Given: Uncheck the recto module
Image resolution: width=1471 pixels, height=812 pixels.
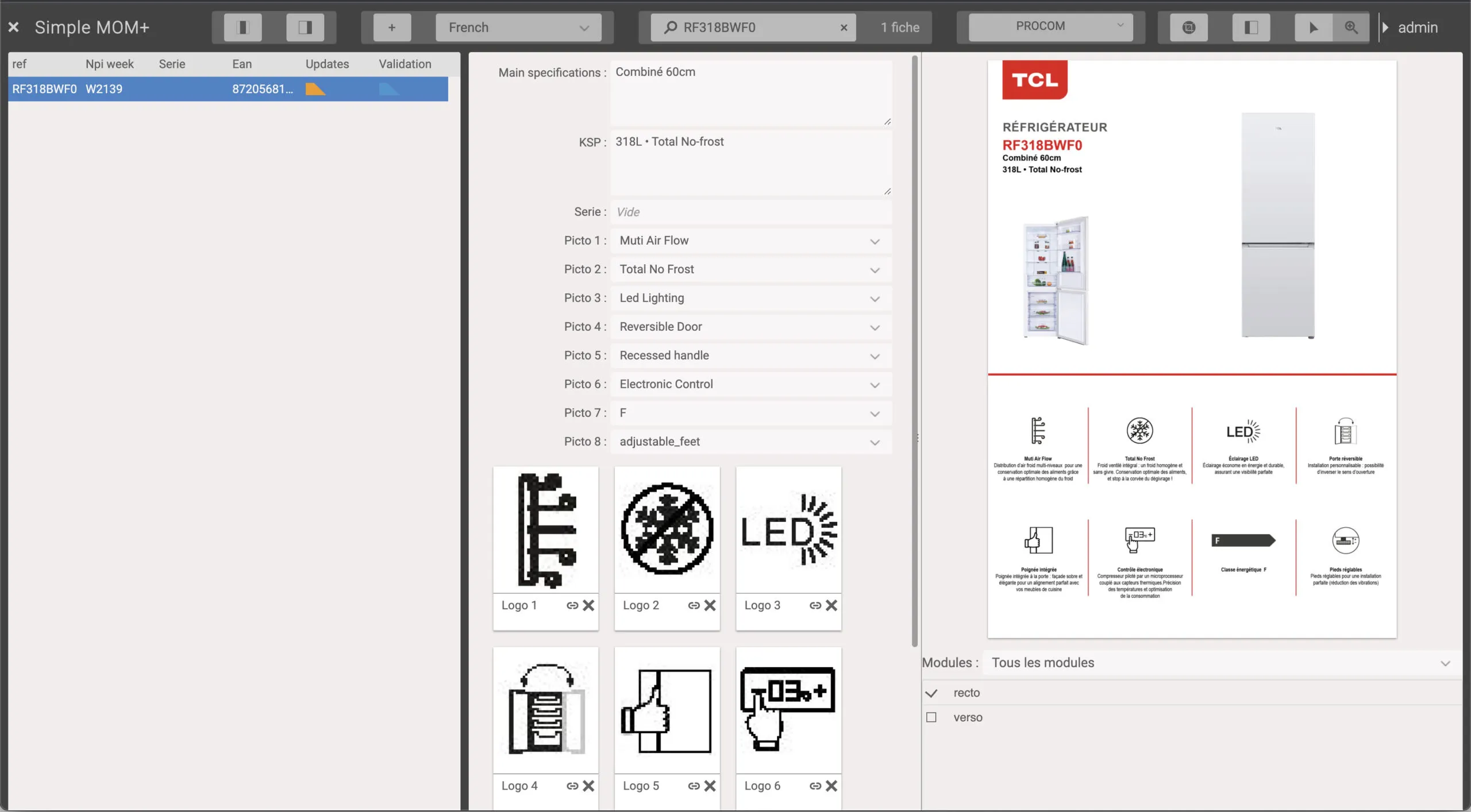Looking at the screenshot, I should tap(931, 693).
